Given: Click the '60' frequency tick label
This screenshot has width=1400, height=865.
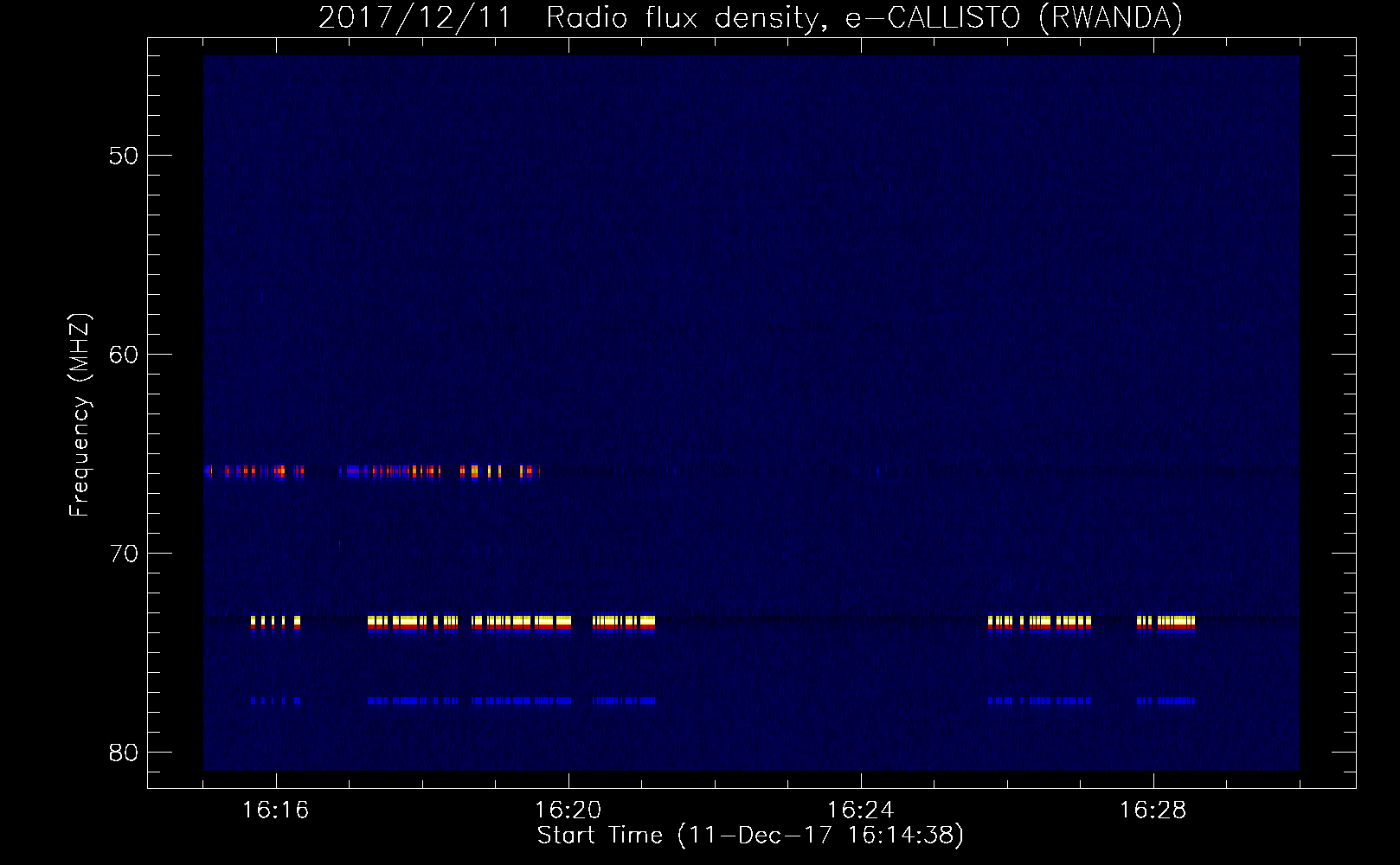Looking at the screenshot, I should (124, 355).
